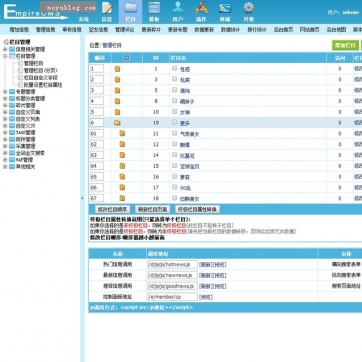Collapse the 栏目管理 tree node
The height and width of the screenshot is (362, 362).
click(x=5, y=56)
